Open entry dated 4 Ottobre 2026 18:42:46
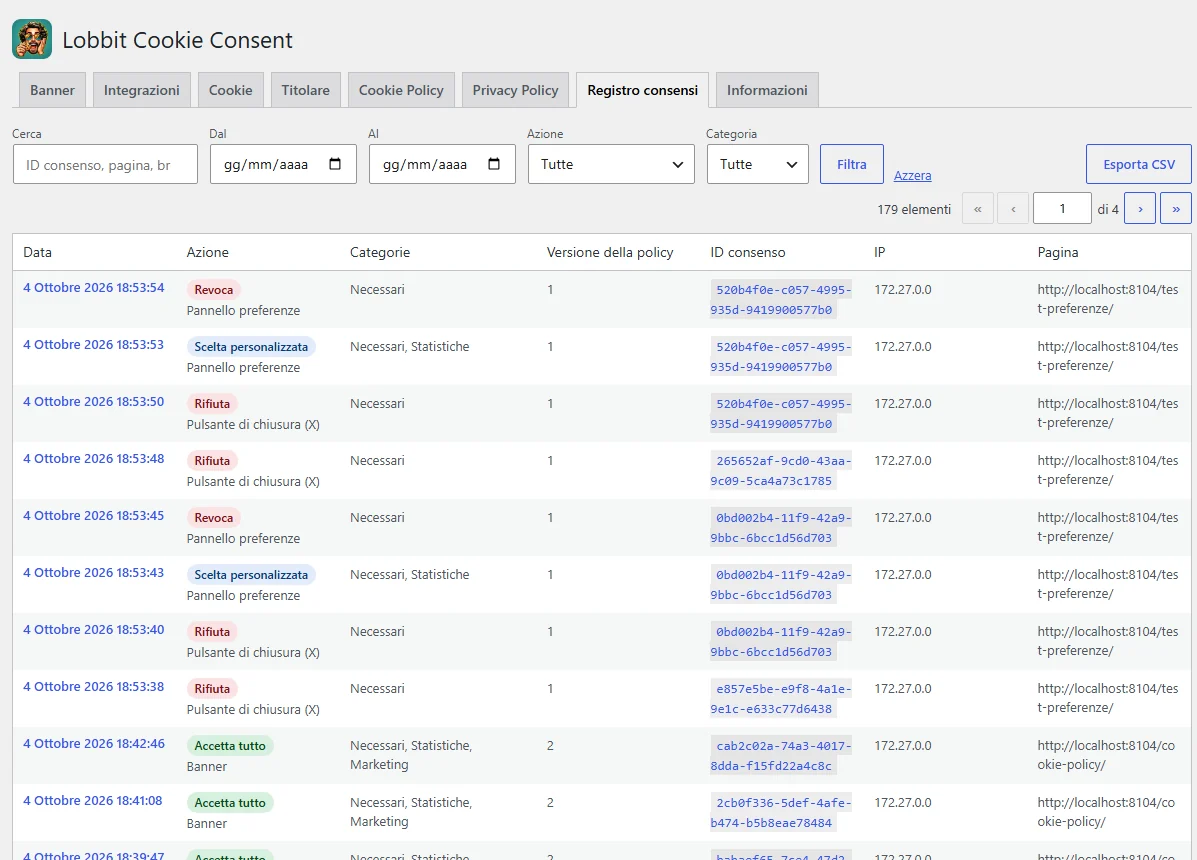This screenshot has width=1197, height=860. [x=94, y=743]
